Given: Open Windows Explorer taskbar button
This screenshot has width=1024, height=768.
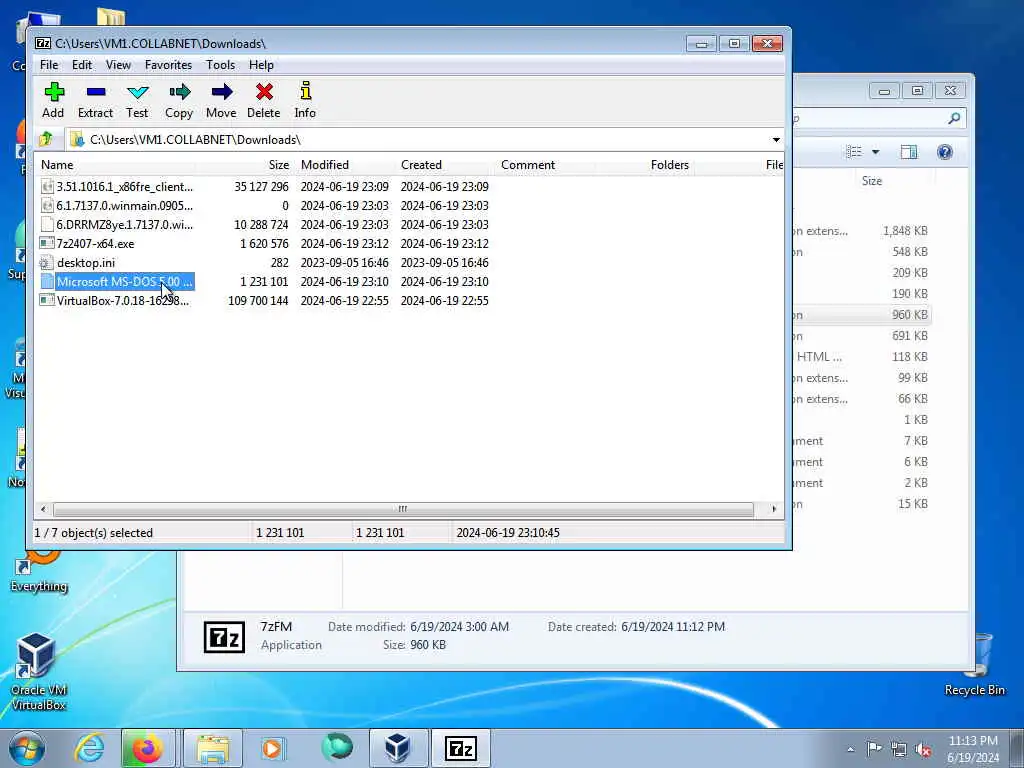Looking at the screenshot, I should (212, 748).
